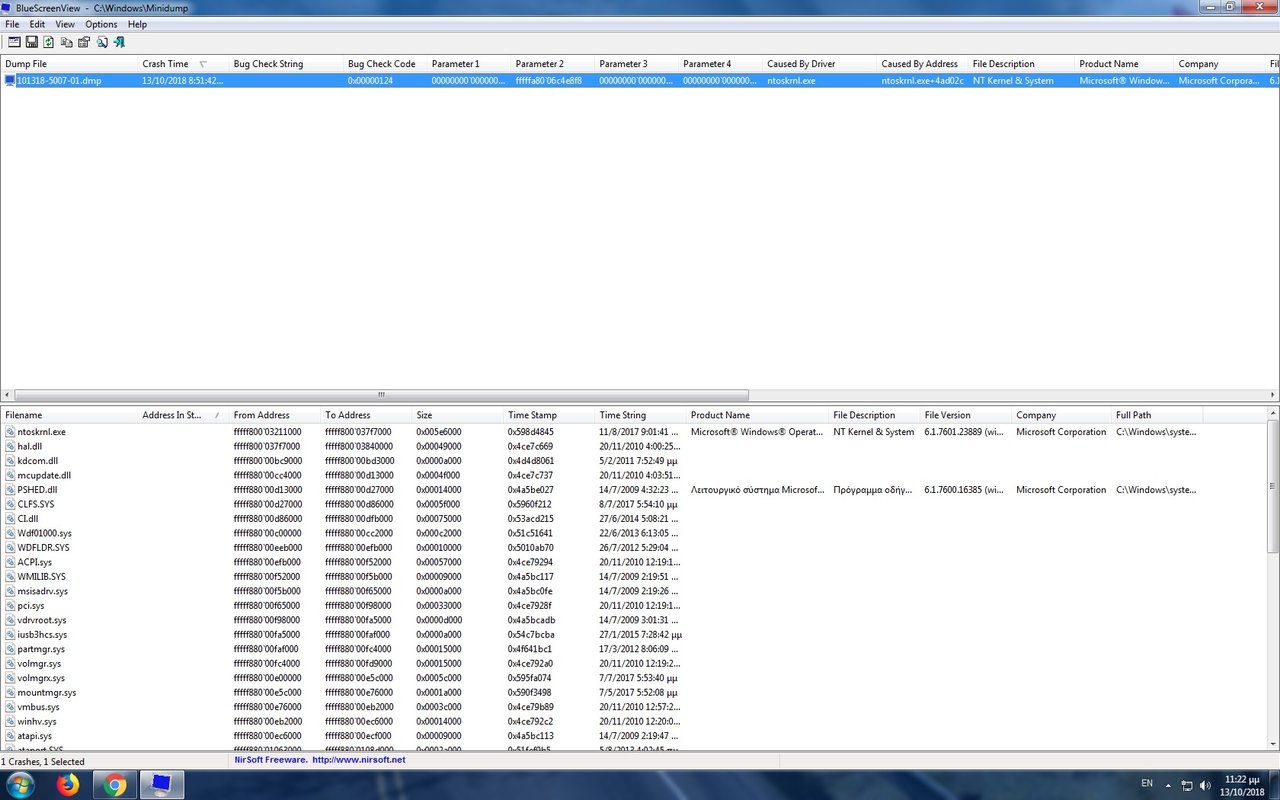Screen dimensions: 1280x800
Task: Click the Refresh toolbar icon
Action: 48,42
